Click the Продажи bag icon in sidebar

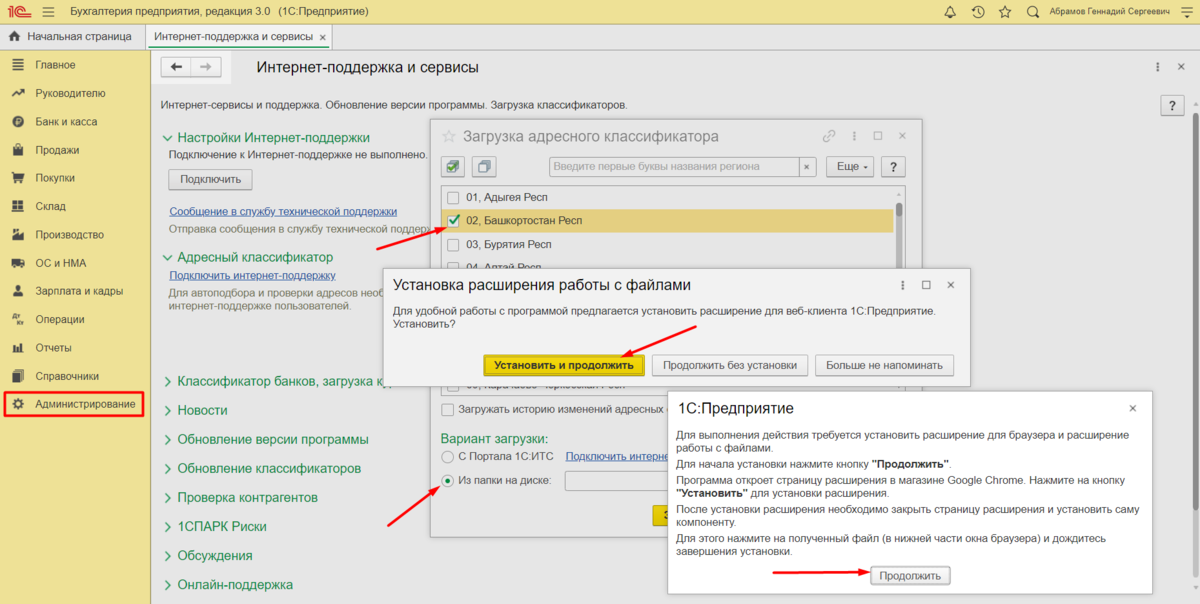17,150
